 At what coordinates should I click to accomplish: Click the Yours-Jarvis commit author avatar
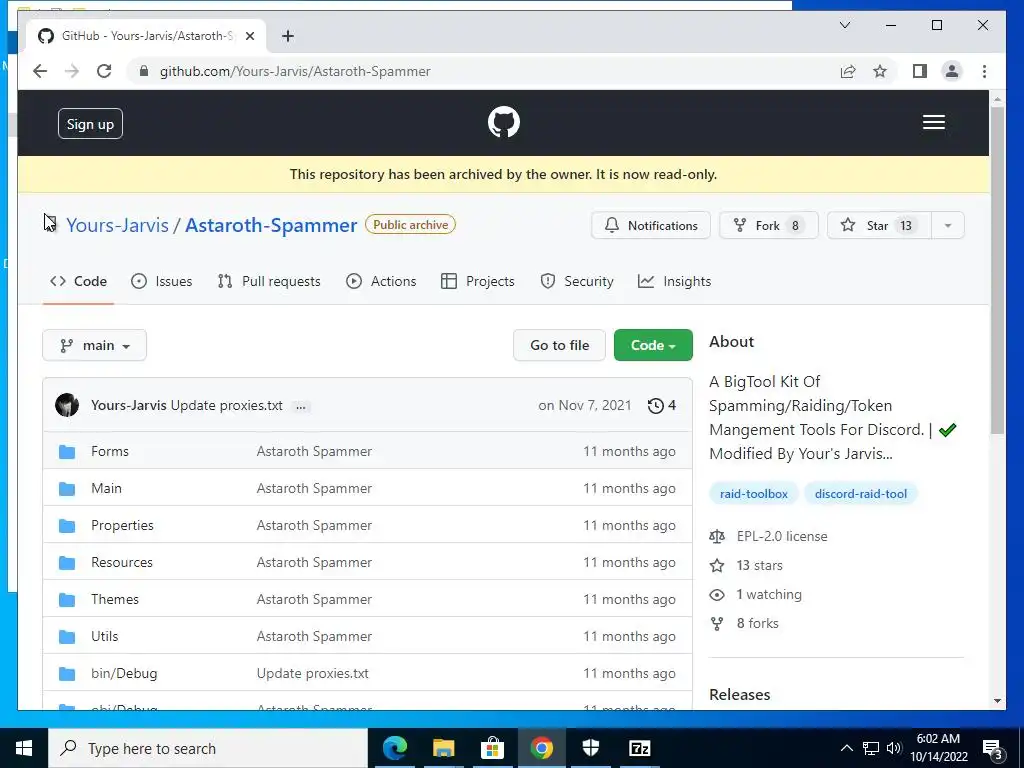[x=67, y=406]
